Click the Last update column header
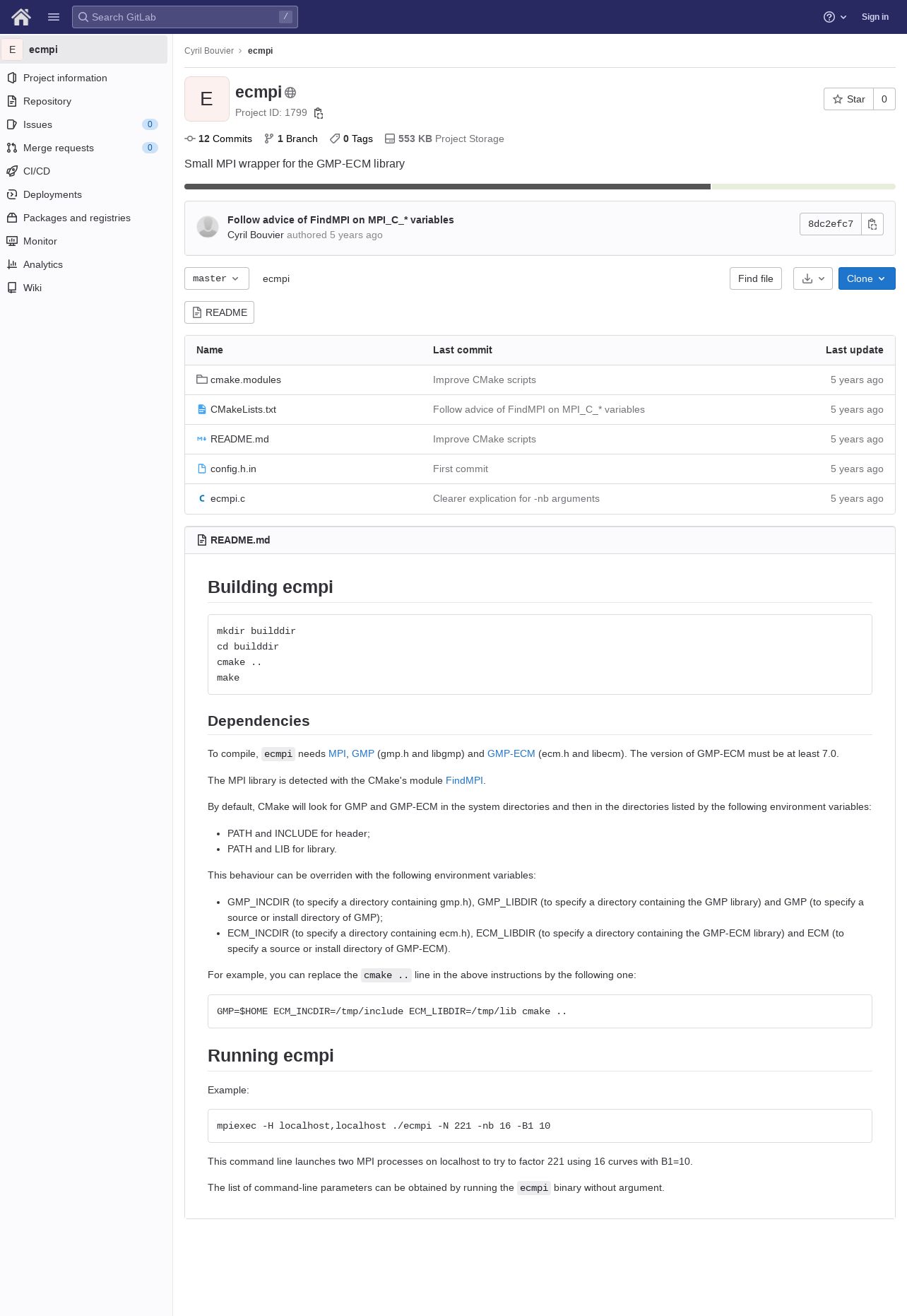This screenshot has height=1316, width=907. 854,350
